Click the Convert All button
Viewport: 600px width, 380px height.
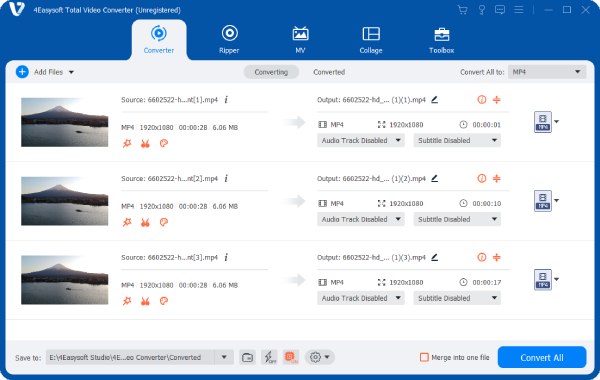coord(542,357)
